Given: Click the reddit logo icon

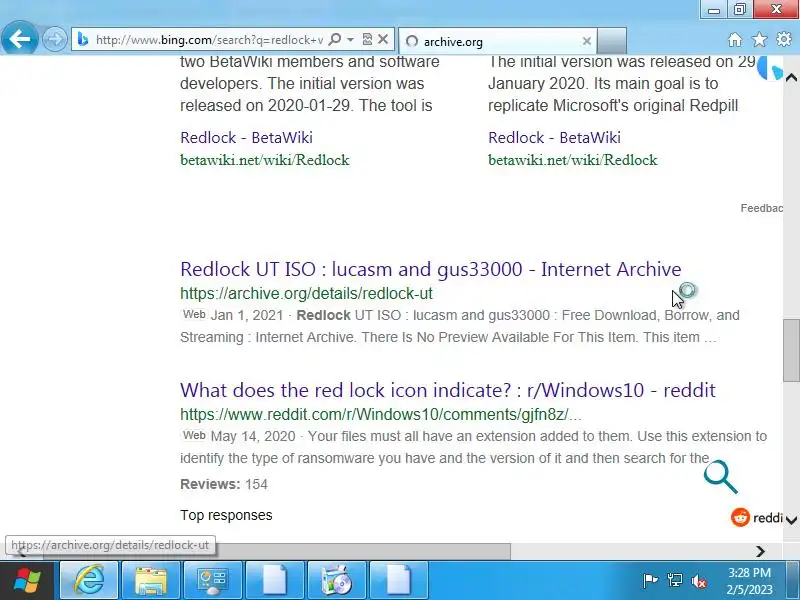Looking at the screenshot, I should point(740,517).
